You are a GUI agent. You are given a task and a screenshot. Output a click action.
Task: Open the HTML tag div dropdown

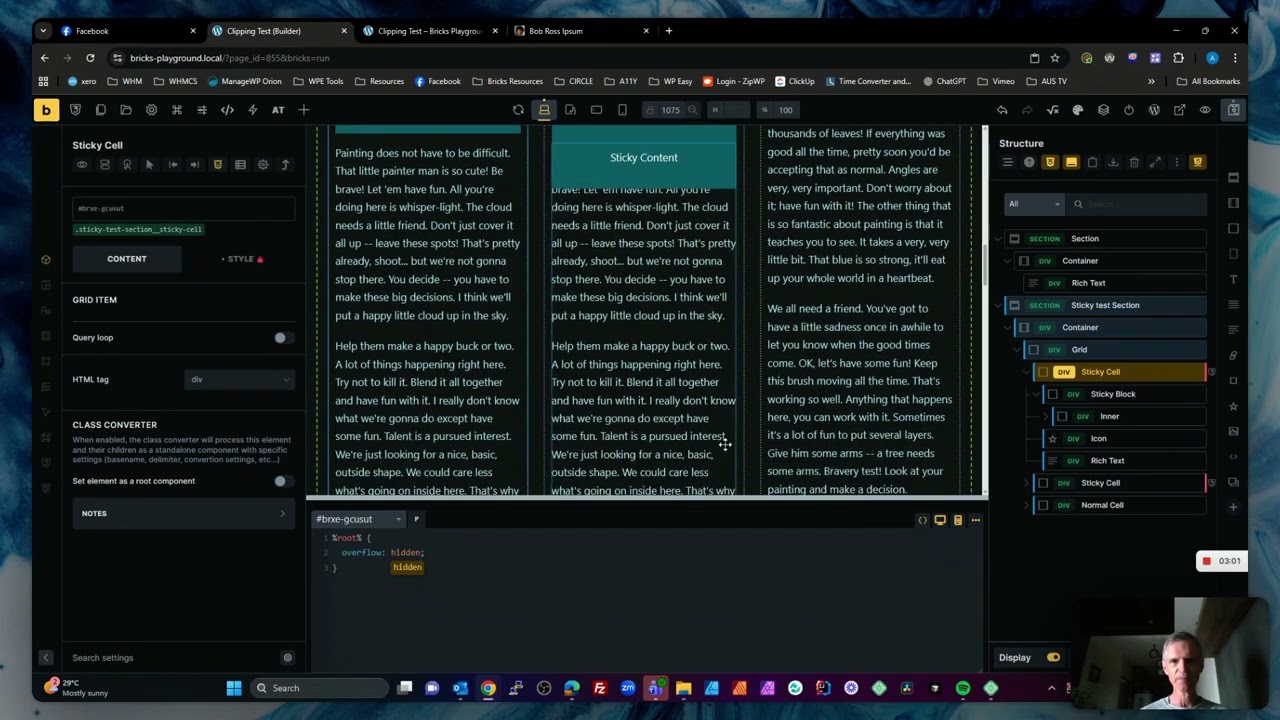[x=240, y=380]
